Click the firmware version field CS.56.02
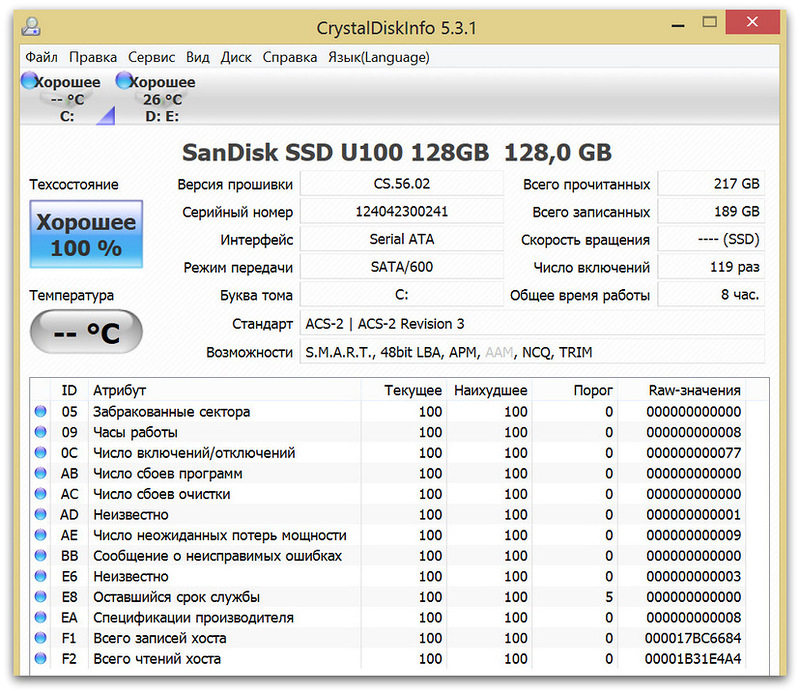Viewport: 800px width, 693px height. 402,184
